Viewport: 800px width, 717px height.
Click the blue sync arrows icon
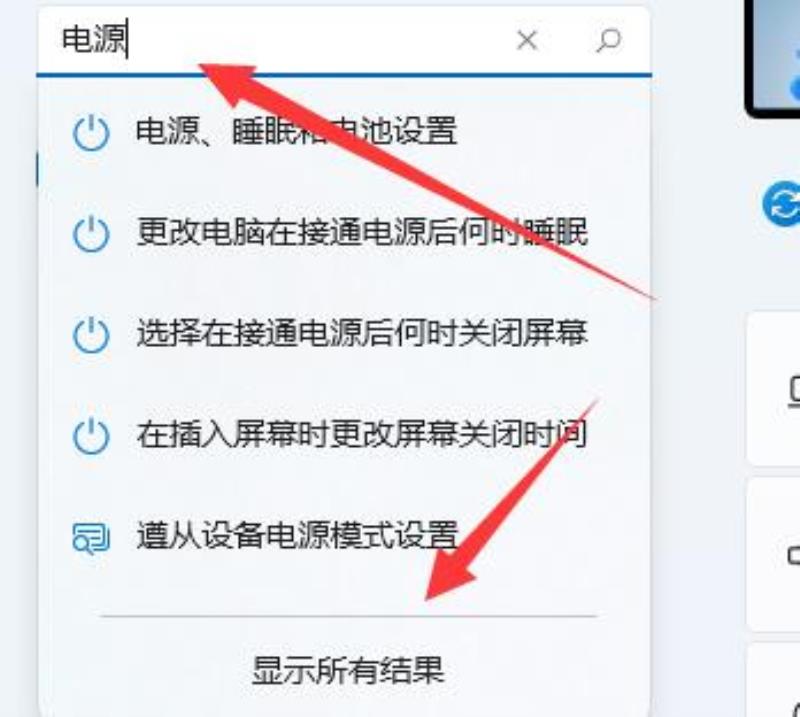(782, 204)
